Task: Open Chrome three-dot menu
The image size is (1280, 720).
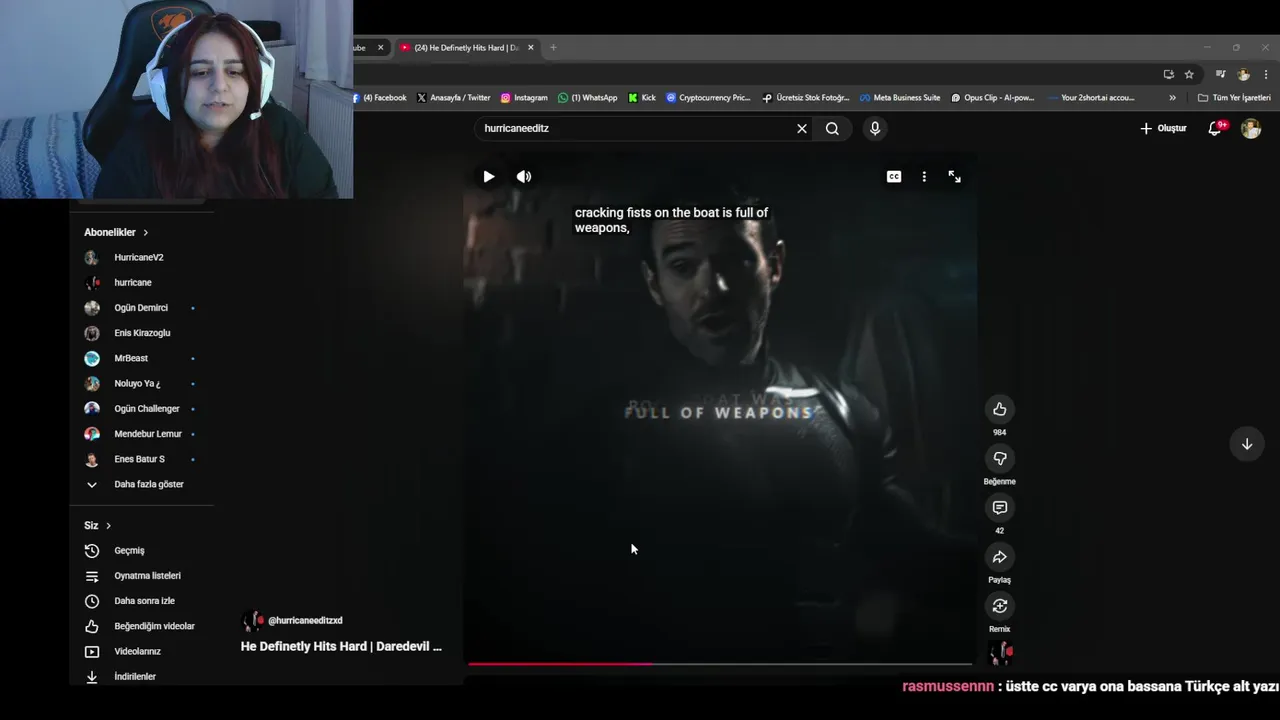Action: [1266, 74]
